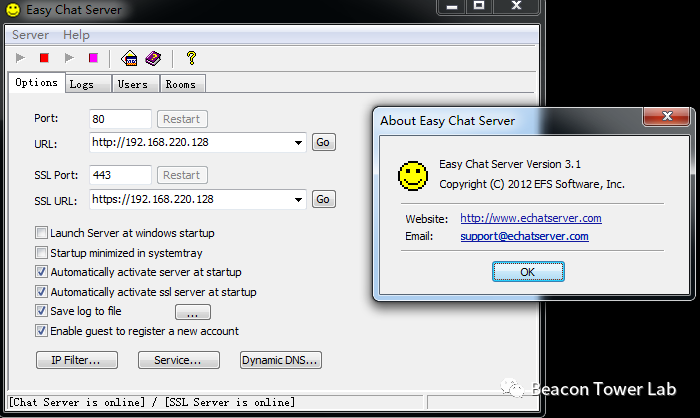Toggle Automatically activate ssl server at startup
This screenshot has height=418, width=700.
coord(41,292)
